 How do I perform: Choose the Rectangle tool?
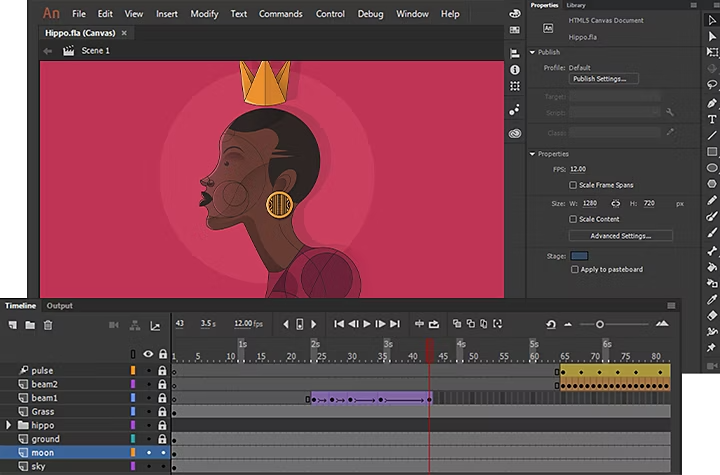711,151
